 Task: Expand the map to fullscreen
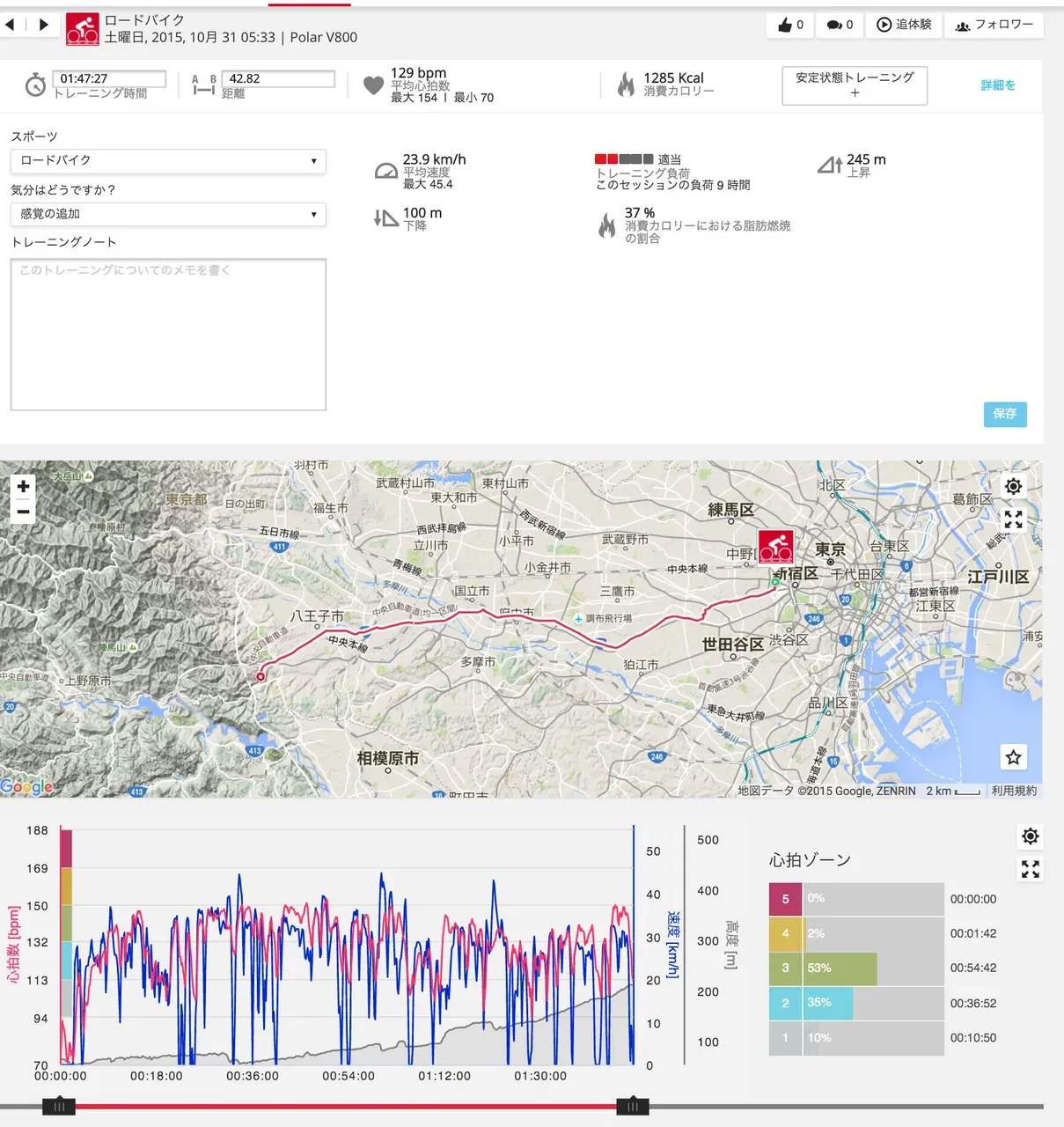[x=1013, y=519]
